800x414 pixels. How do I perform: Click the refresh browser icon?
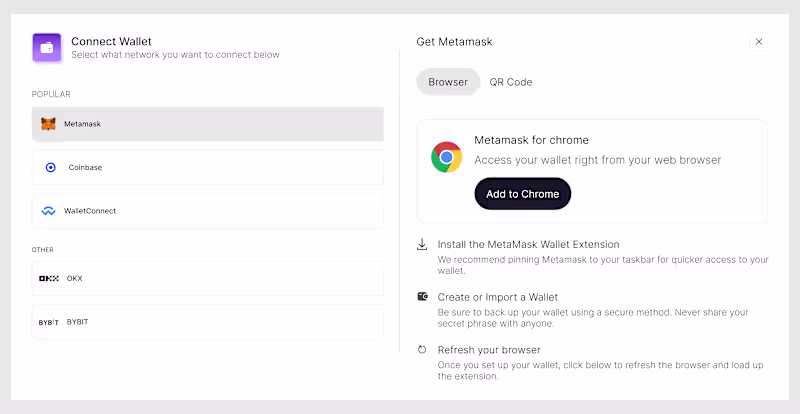click(x=423, y=350)
